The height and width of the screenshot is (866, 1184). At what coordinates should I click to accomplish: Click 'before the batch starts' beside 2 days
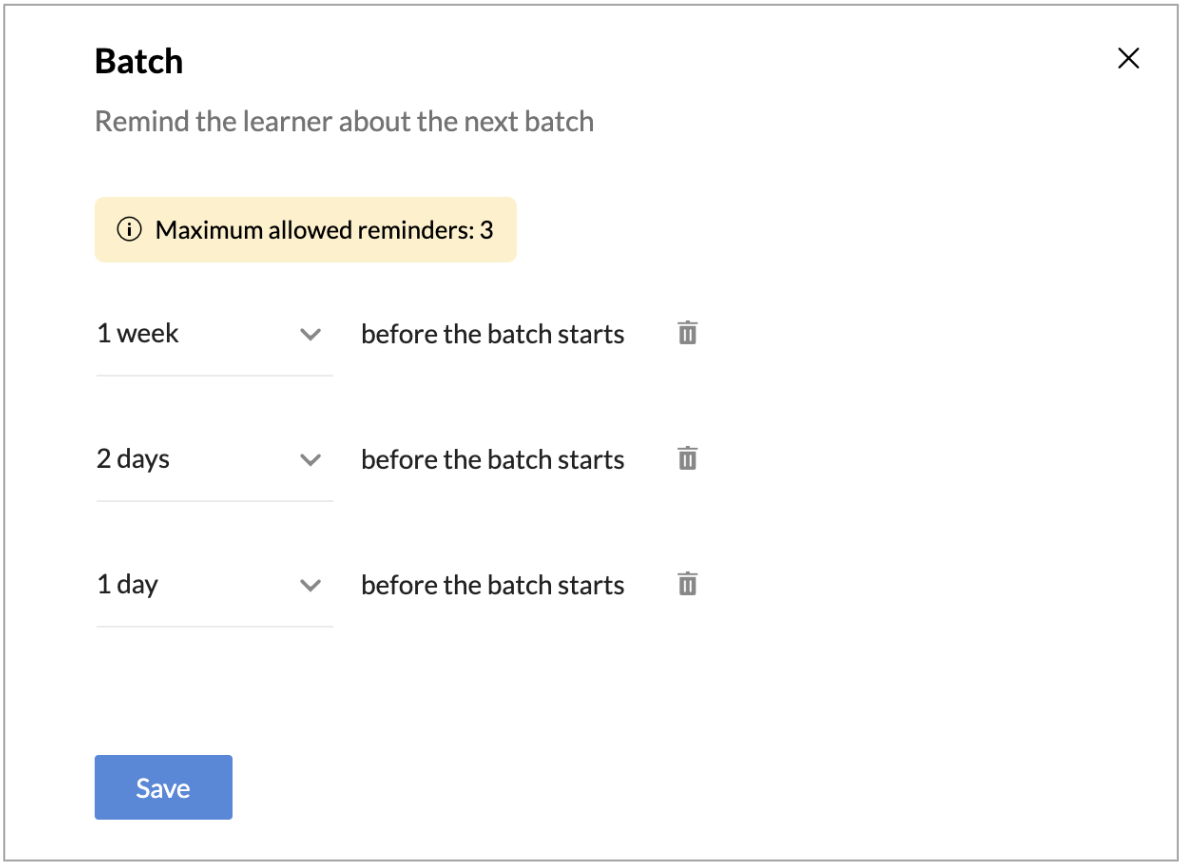coord(492,460)
